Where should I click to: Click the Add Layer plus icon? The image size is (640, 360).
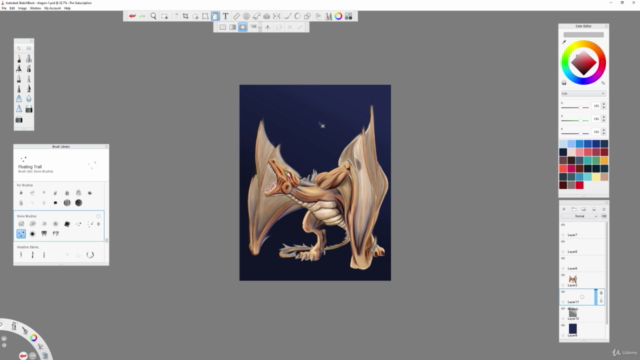tap(564, 209)
